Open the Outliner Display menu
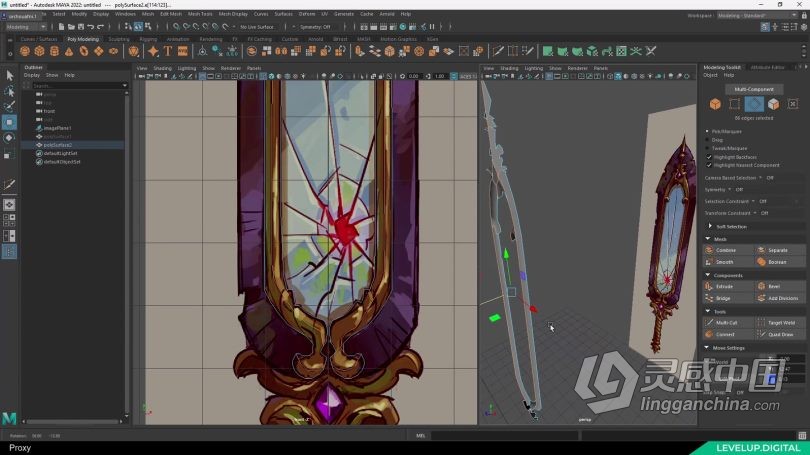 click(x=32, y=75)
